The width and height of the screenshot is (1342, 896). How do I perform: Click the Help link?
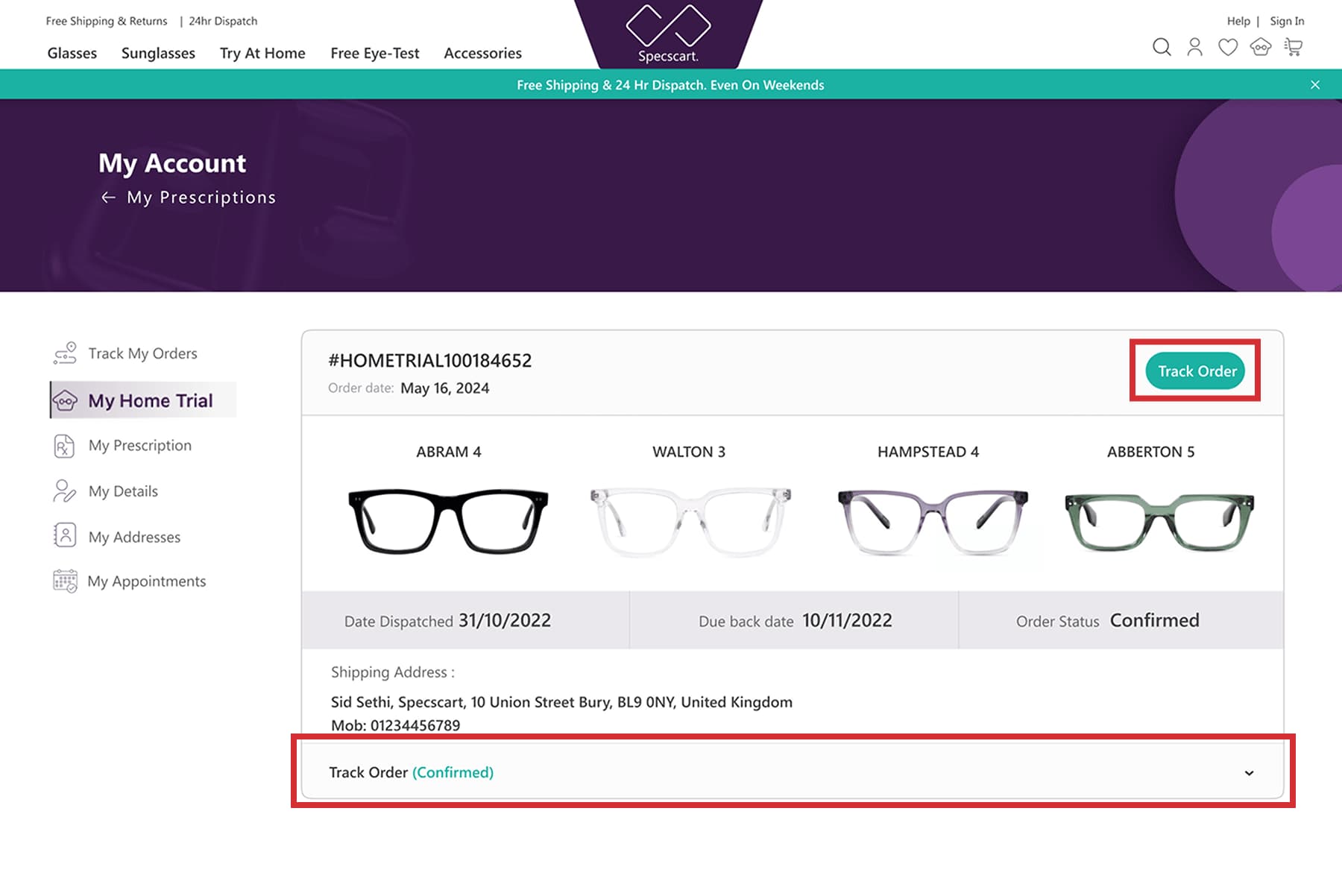[1238, 21]
